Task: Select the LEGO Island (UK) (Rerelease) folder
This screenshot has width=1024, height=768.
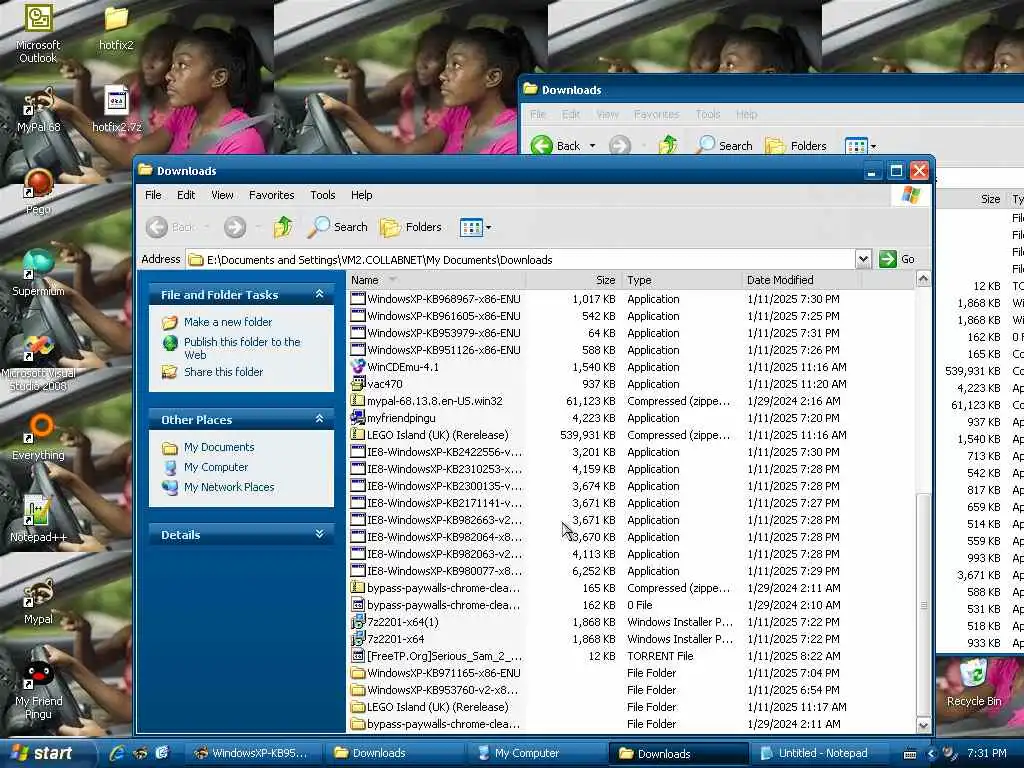Action: coord(438,707)
